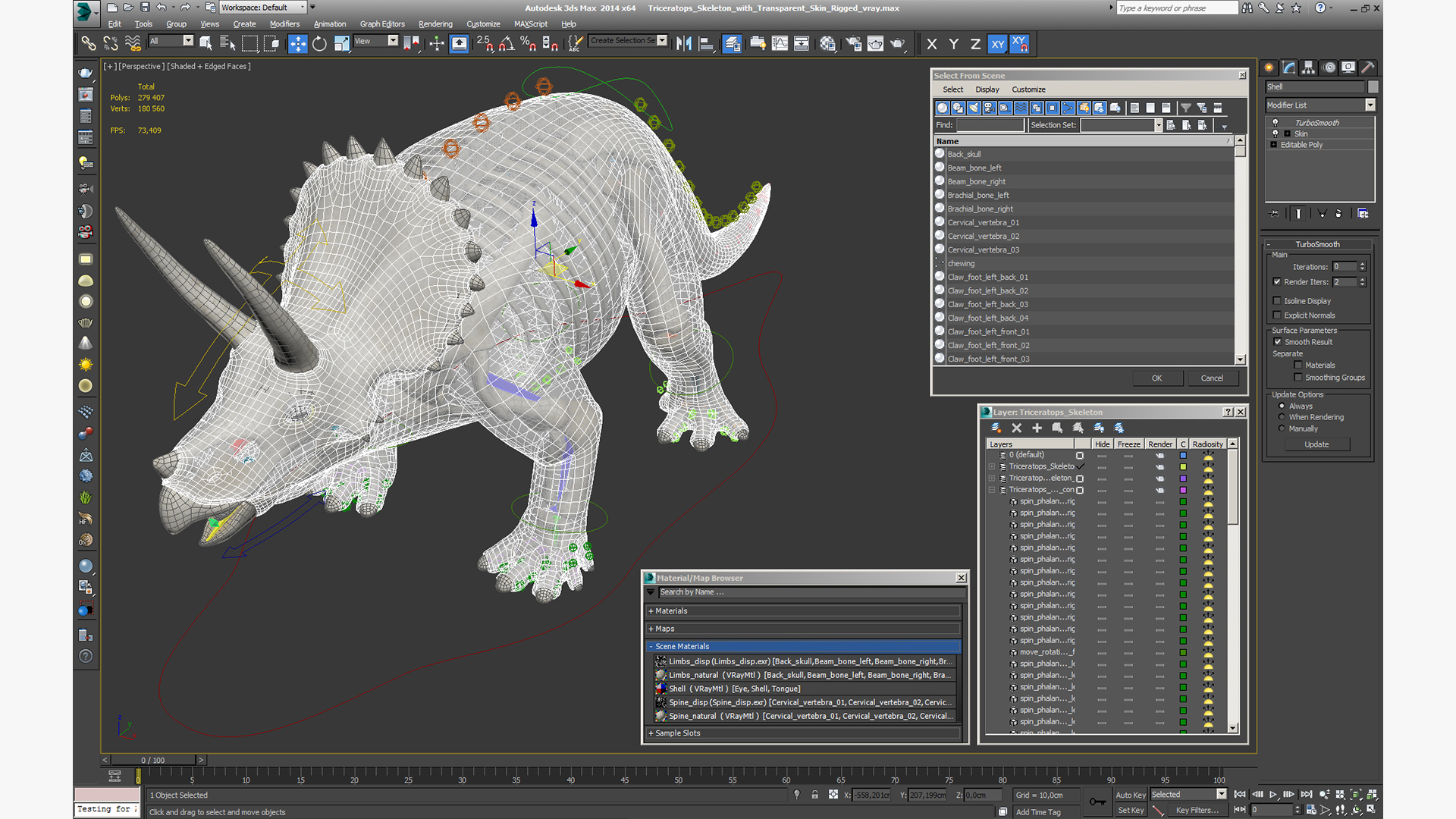Check Separate by Smoothing Groups option
Image resolution: width=1456 pixels, height=819 pixels.
click(1298, 378)
